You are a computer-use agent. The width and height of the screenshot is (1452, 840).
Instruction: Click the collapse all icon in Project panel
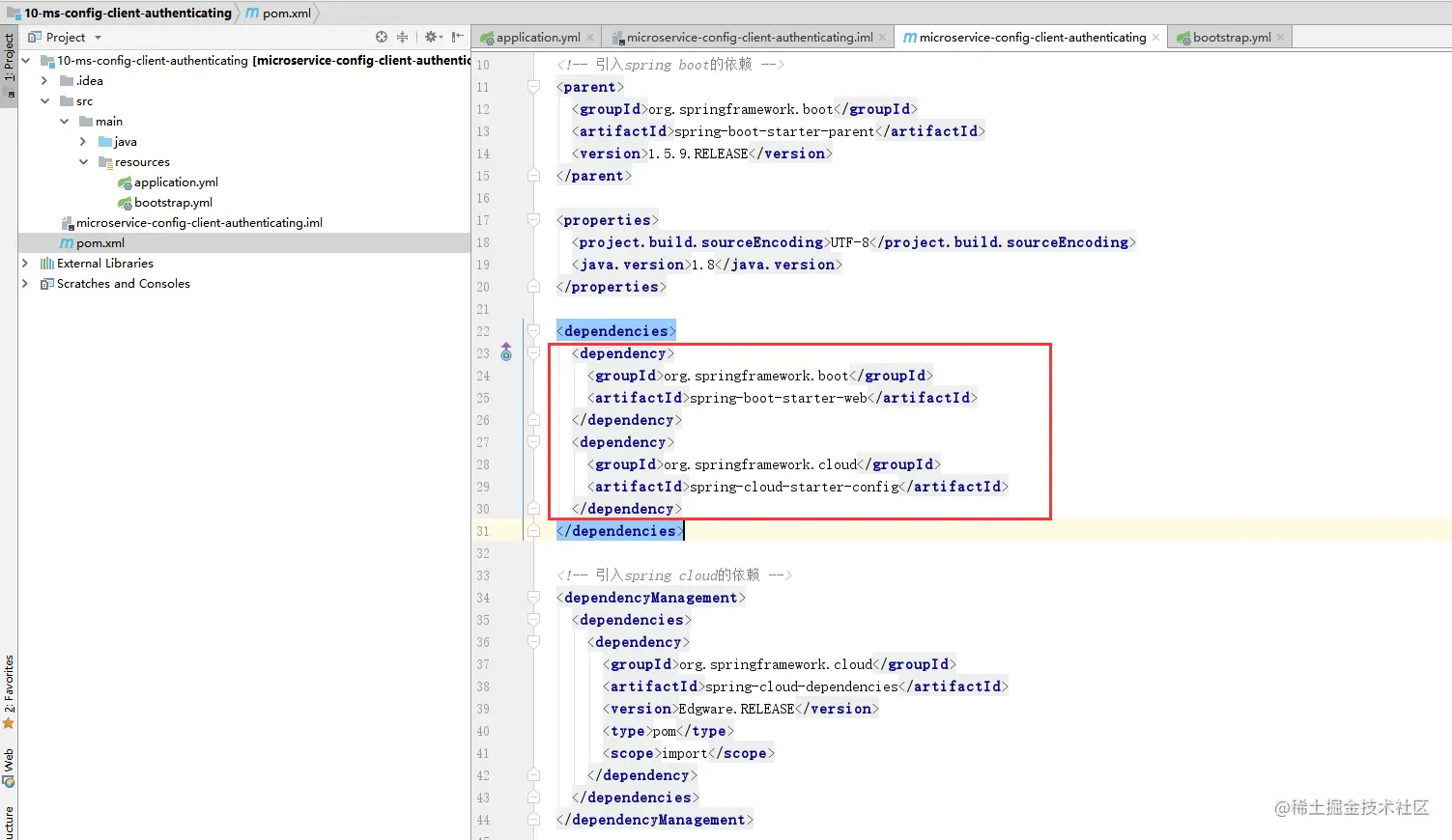402,37
